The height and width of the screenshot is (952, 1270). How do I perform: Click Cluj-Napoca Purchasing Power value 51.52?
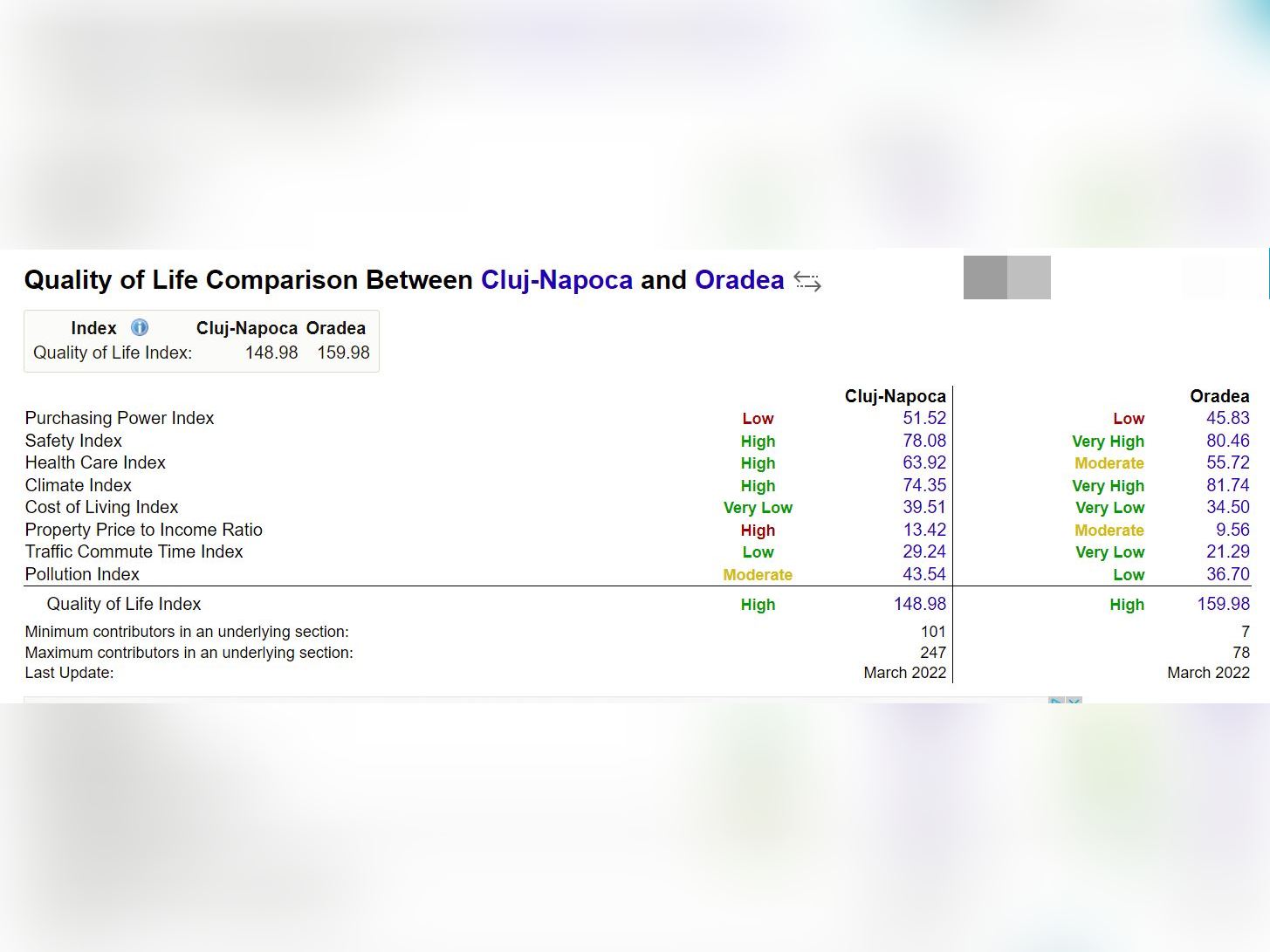click(x=923, y=419)
